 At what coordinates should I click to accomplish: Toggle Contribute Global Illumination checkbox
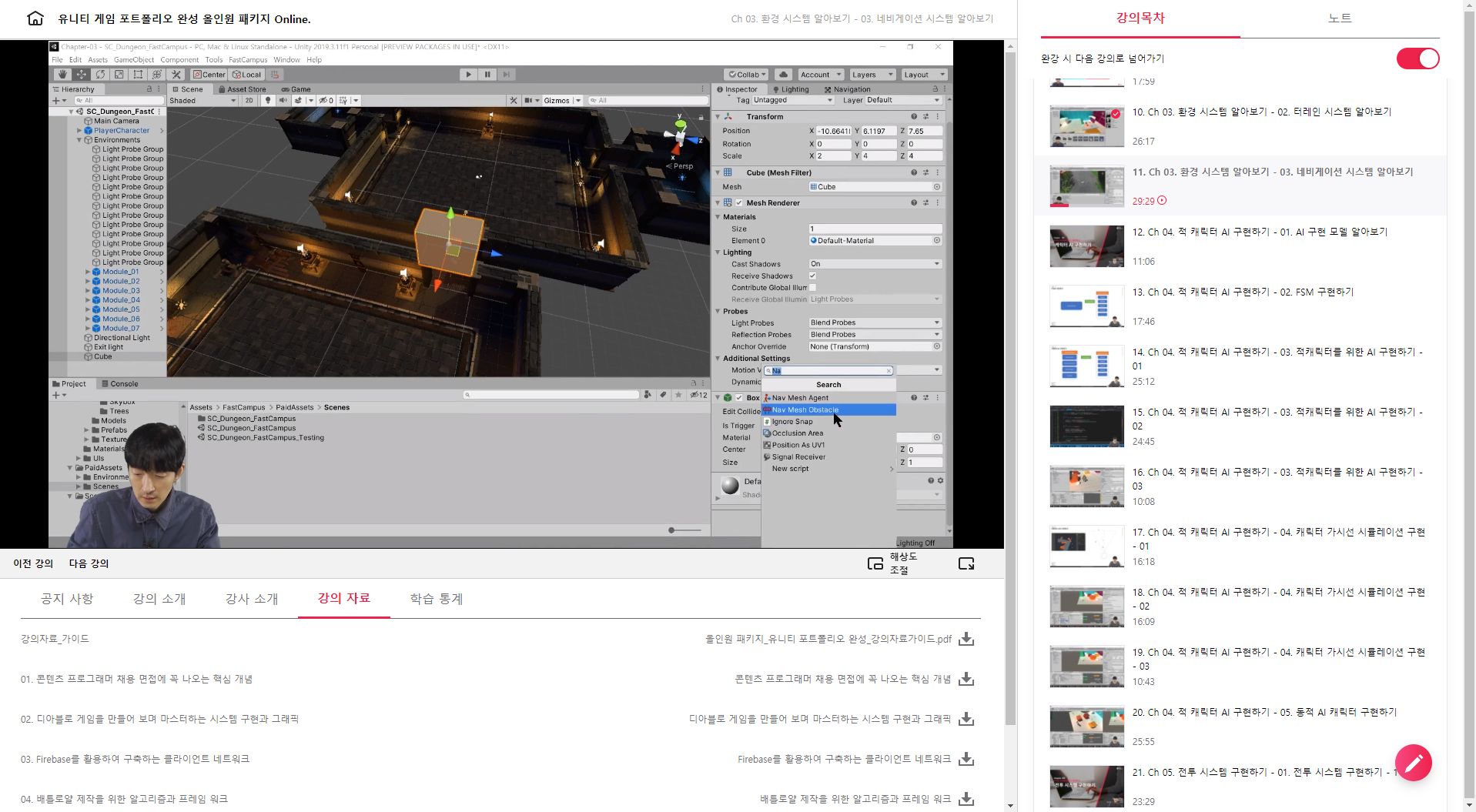click(812, 288)
